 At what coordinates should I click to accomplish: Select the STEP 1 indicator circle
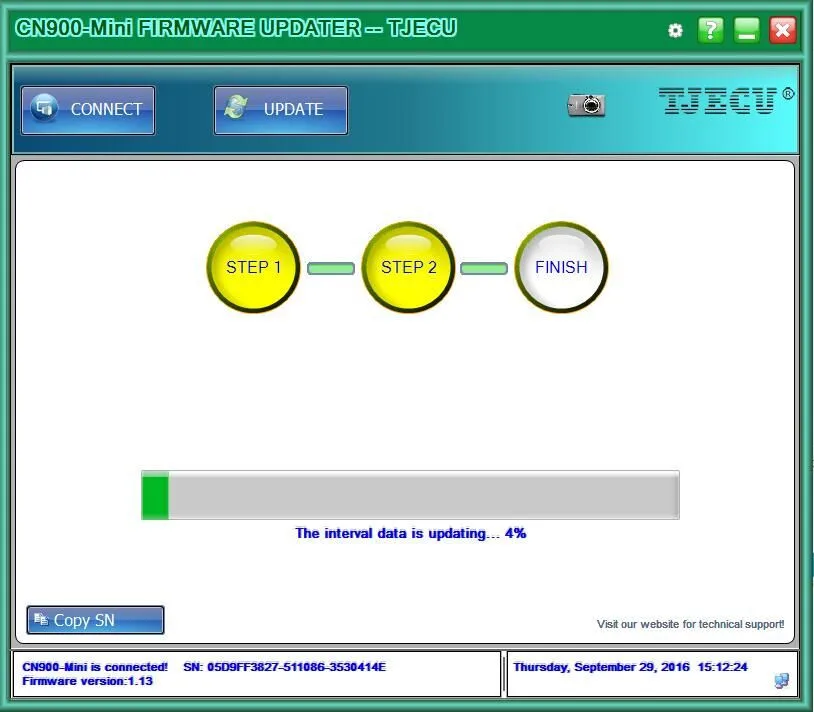pyautogui.click(x=253, y=267)
